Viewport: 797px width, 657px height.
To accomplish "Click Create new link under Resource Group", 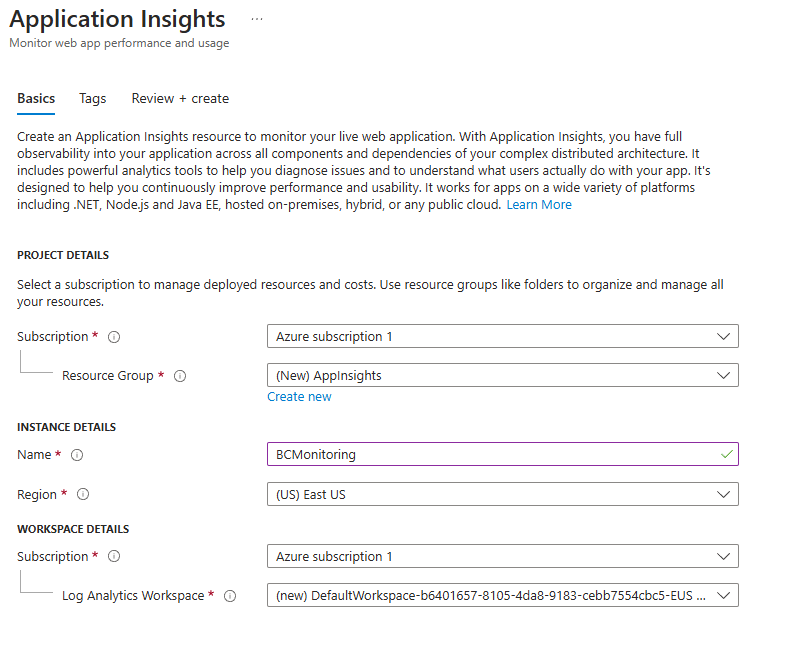I will pyautogui.click(x=299, y=397).
